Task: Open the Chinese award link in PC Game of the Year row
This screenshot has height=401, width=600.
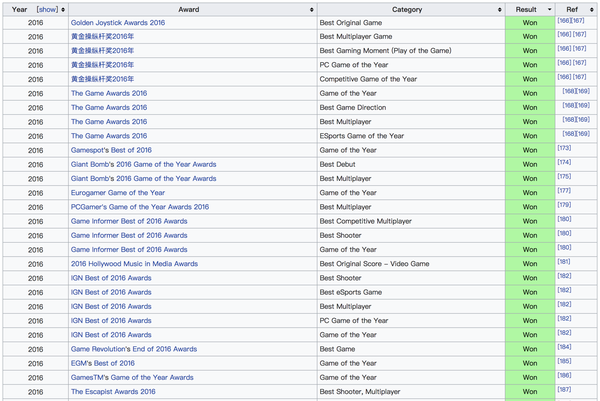Action: [x=102, y=65]
